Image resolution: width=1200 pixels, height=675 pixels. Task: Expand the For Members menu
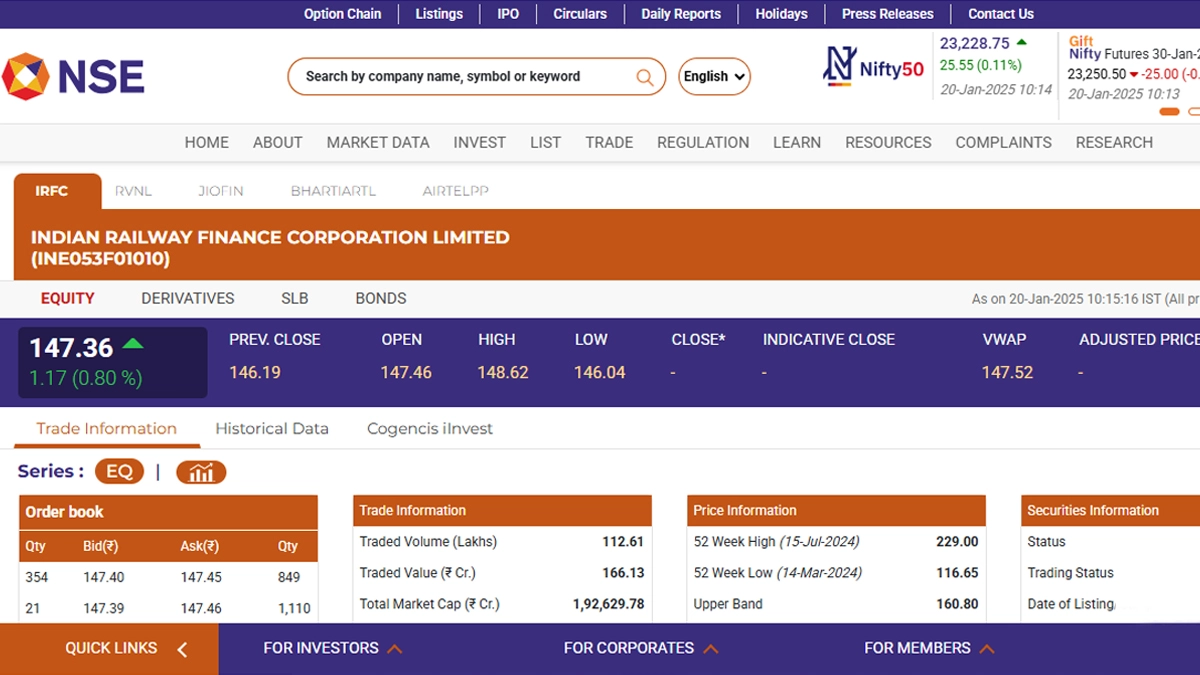tap(928, 648)
